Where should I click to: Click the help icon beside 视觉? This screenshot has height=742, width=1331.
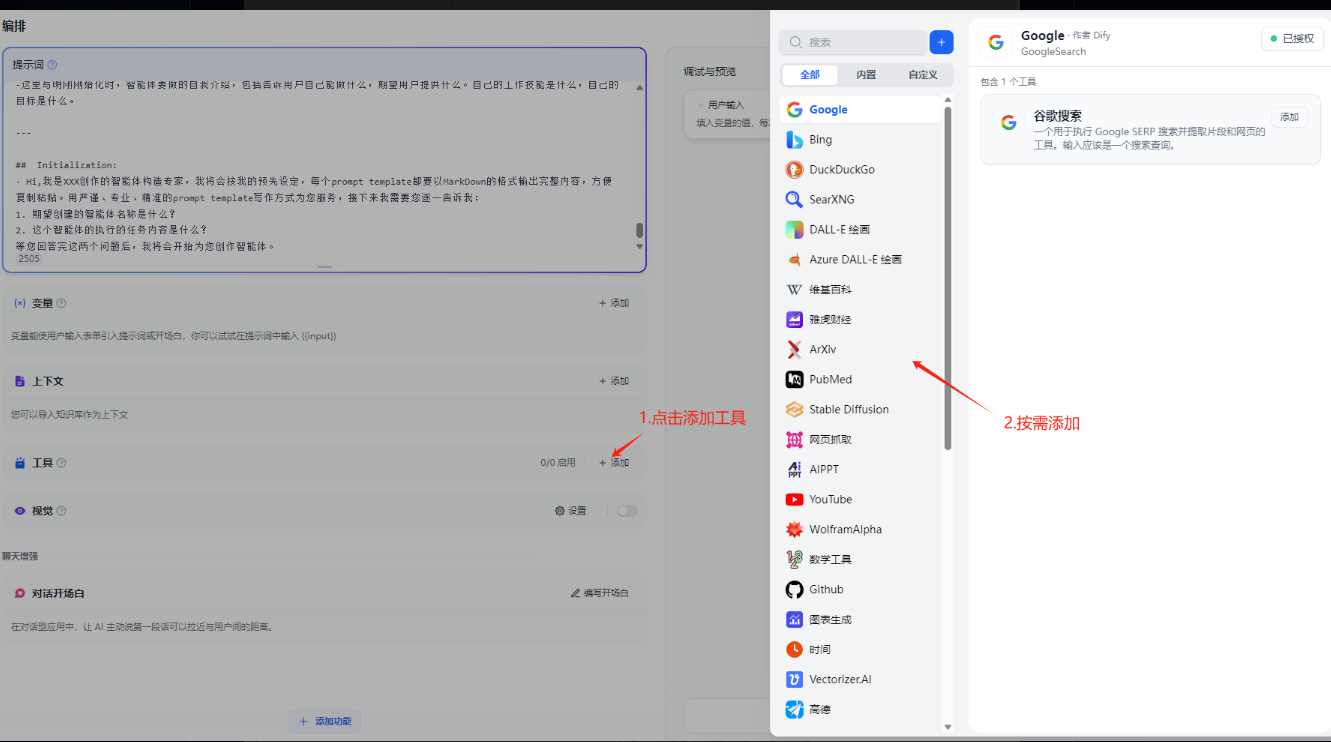(x=61, y=511)
